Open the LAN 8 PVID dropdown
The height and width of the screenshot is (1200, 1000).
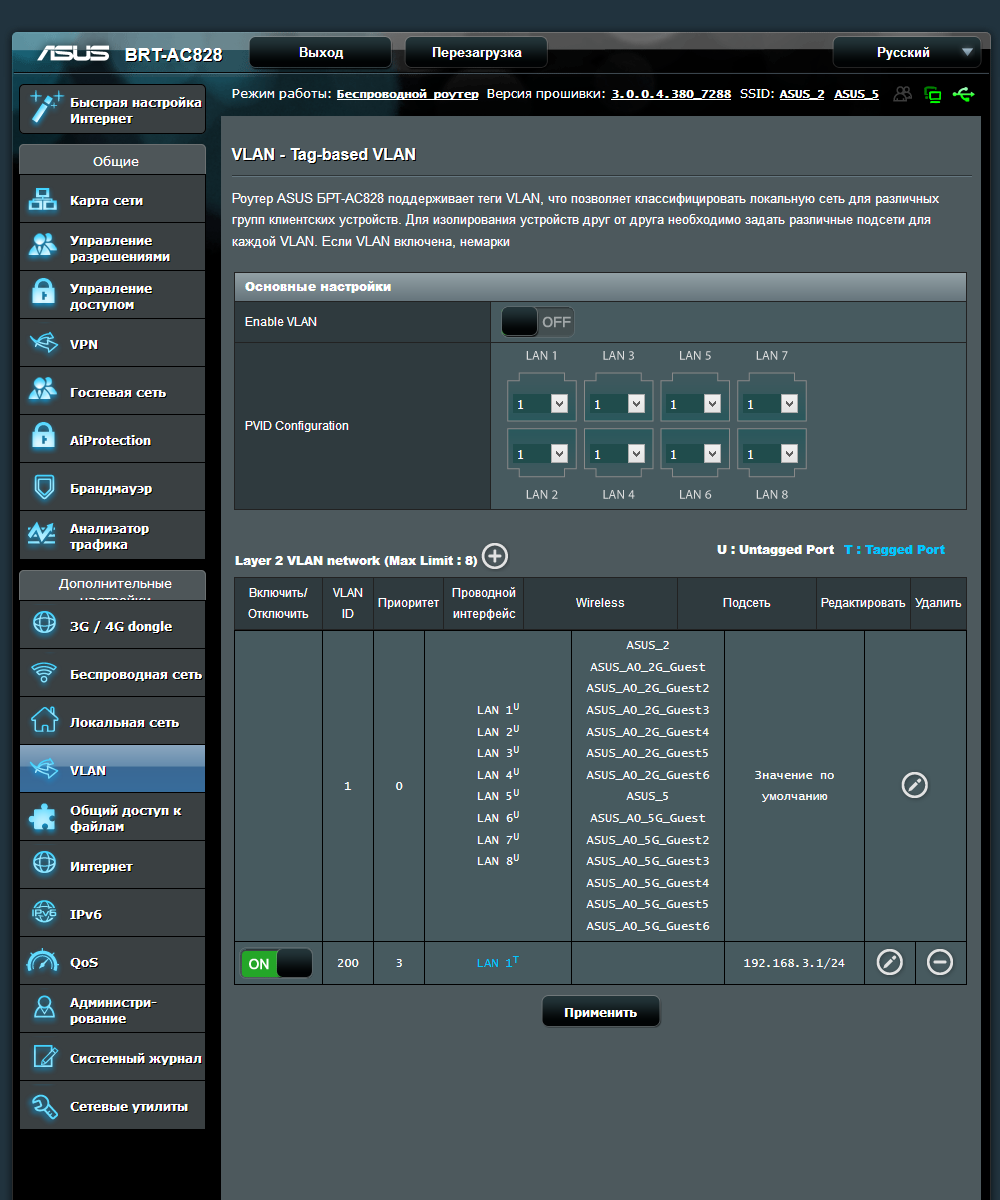771,453
